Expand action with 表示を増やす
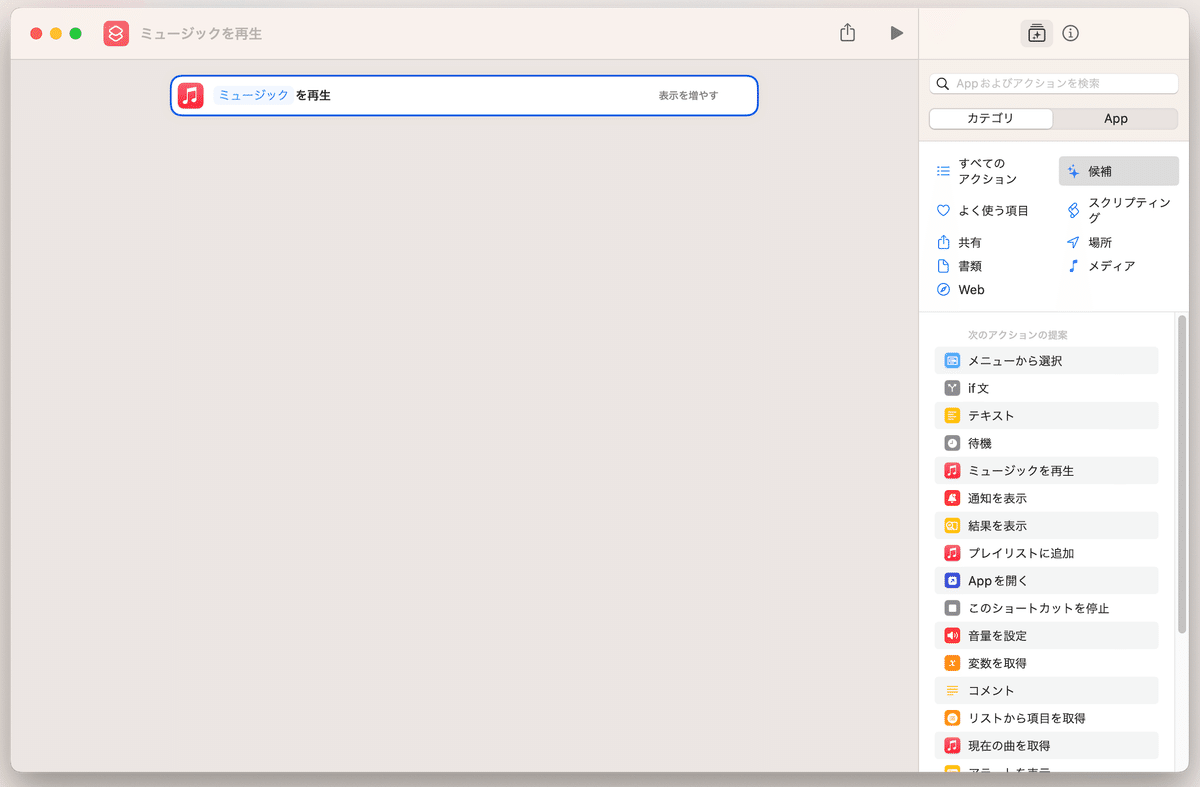Image resolution: width=1200 pixels, height=787 pixels. (x=688, y=95)
